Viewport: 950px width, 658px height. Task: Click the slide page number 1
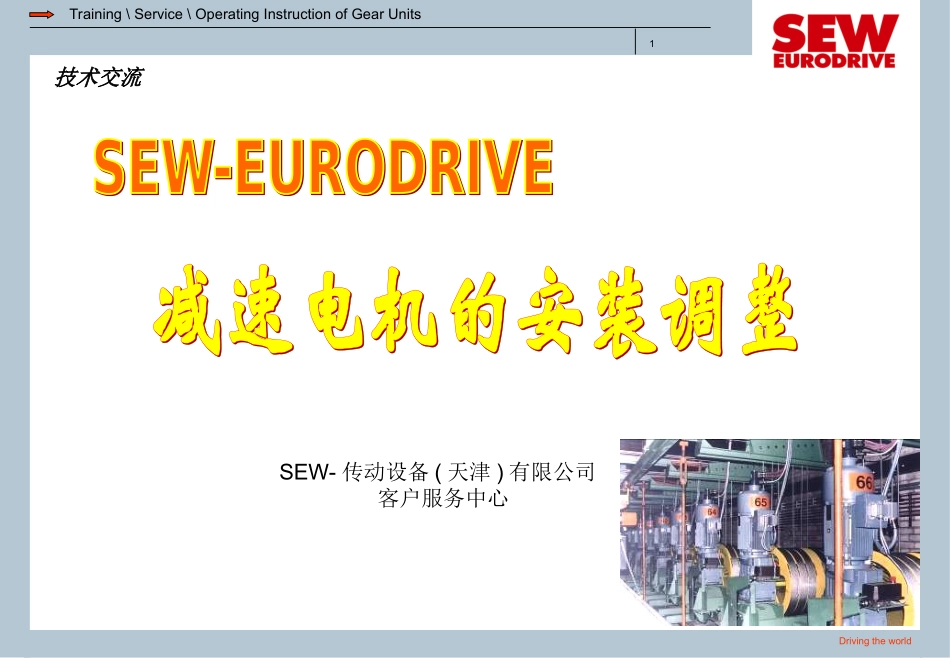point(652,44)
